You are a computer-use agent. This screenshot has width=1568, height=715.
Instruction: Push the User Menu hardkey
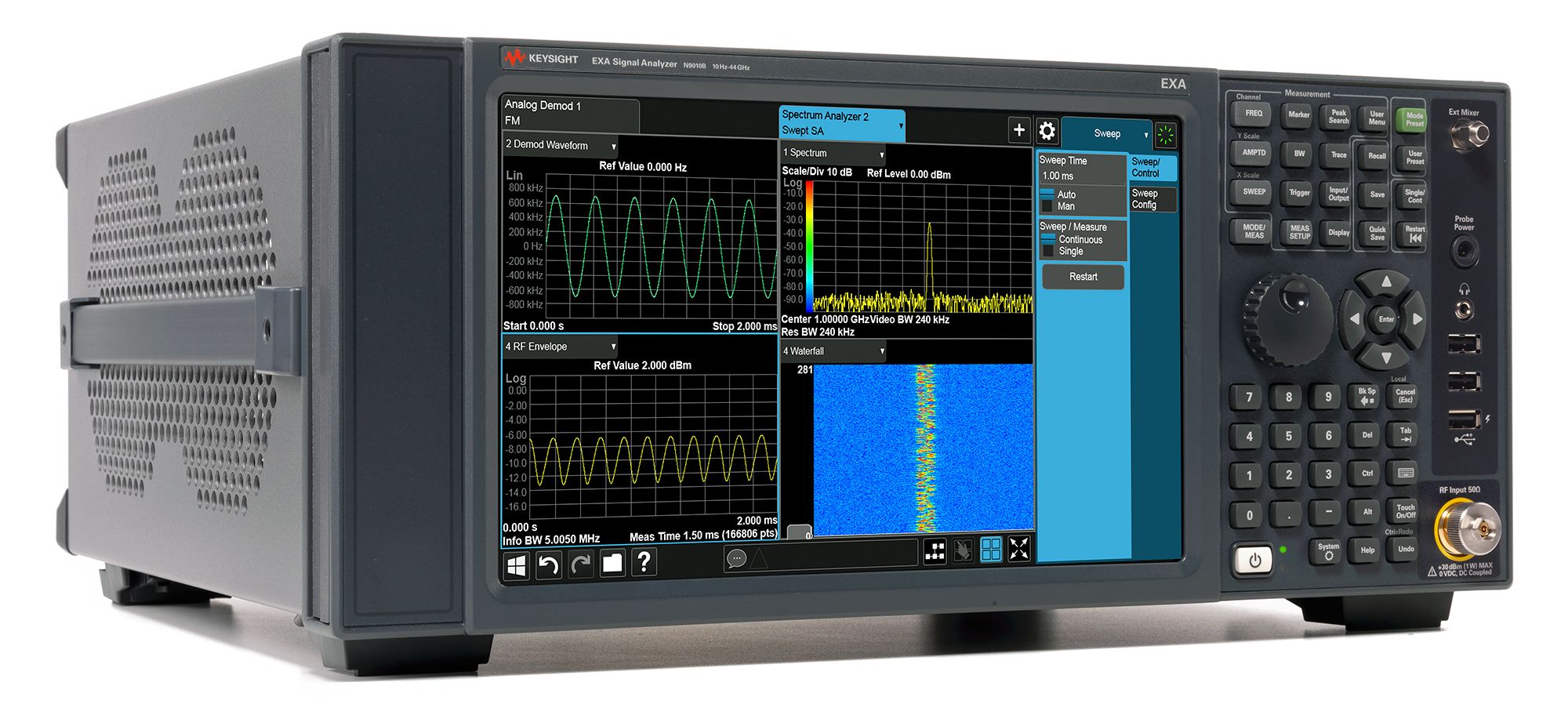coord(1376,118)
